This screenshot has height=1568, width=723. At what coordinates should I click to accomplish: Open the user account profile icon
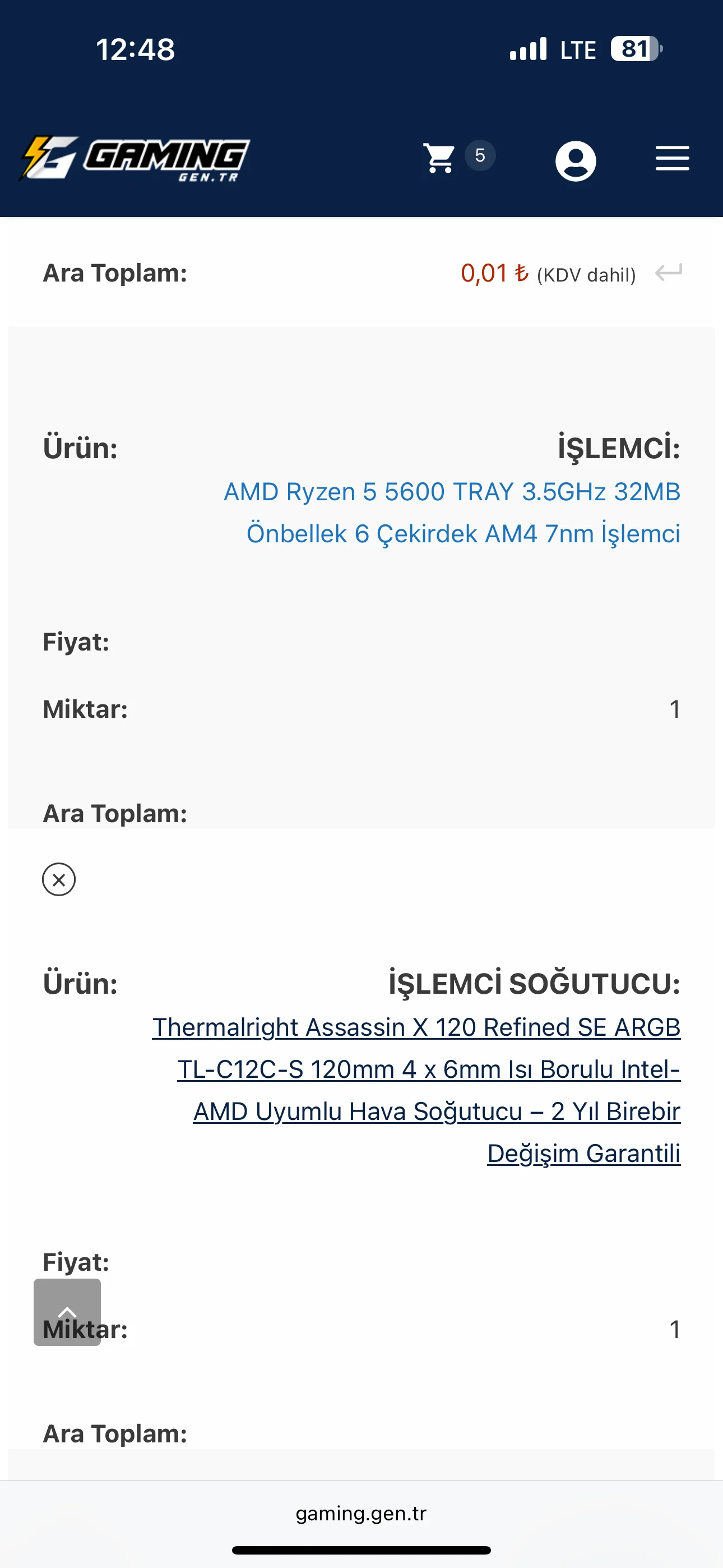(575, 161)
